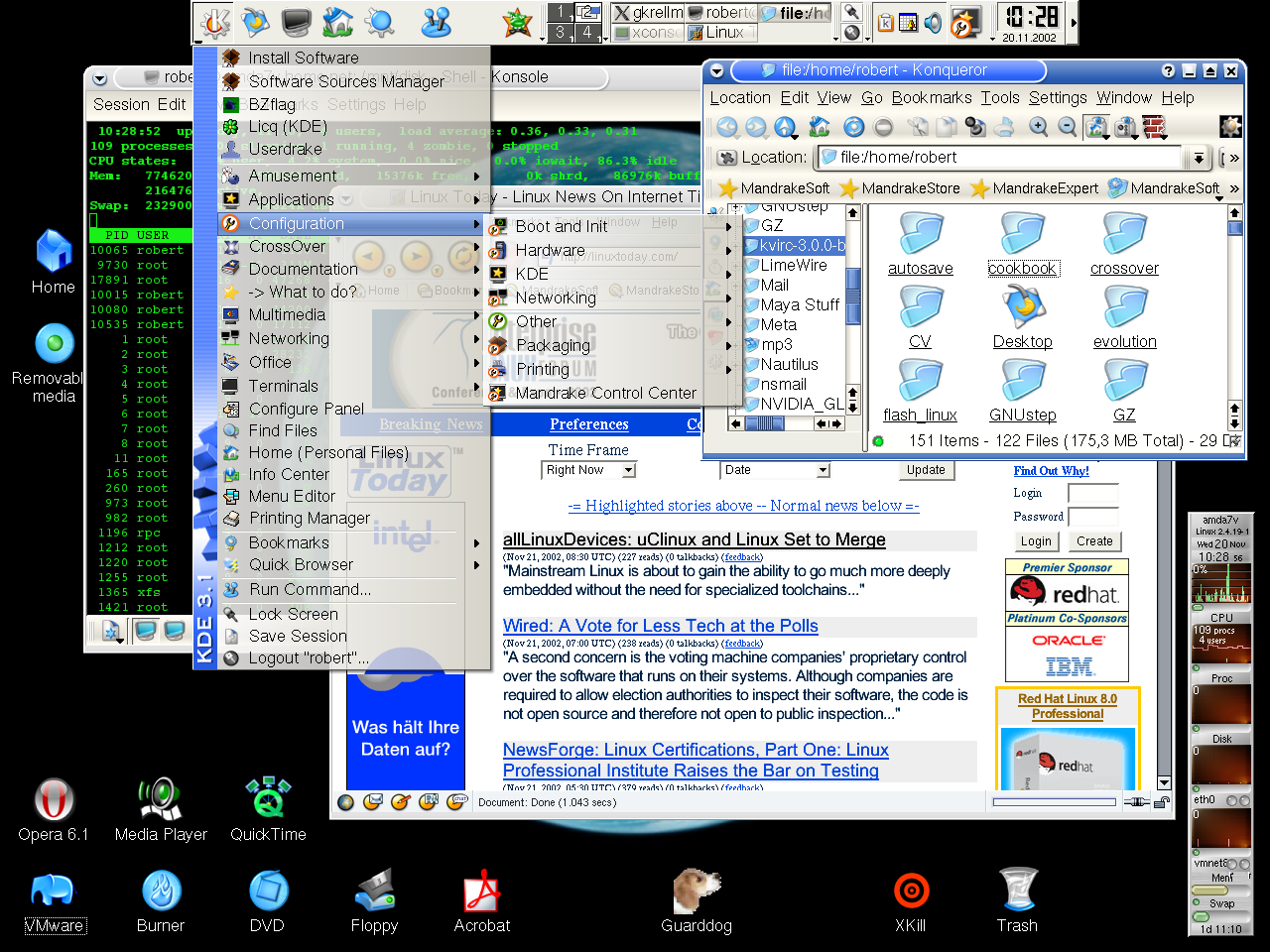Open the calendar organizer icon in system tray
This screenshot has height=952, width=1270.
(908, 22)
